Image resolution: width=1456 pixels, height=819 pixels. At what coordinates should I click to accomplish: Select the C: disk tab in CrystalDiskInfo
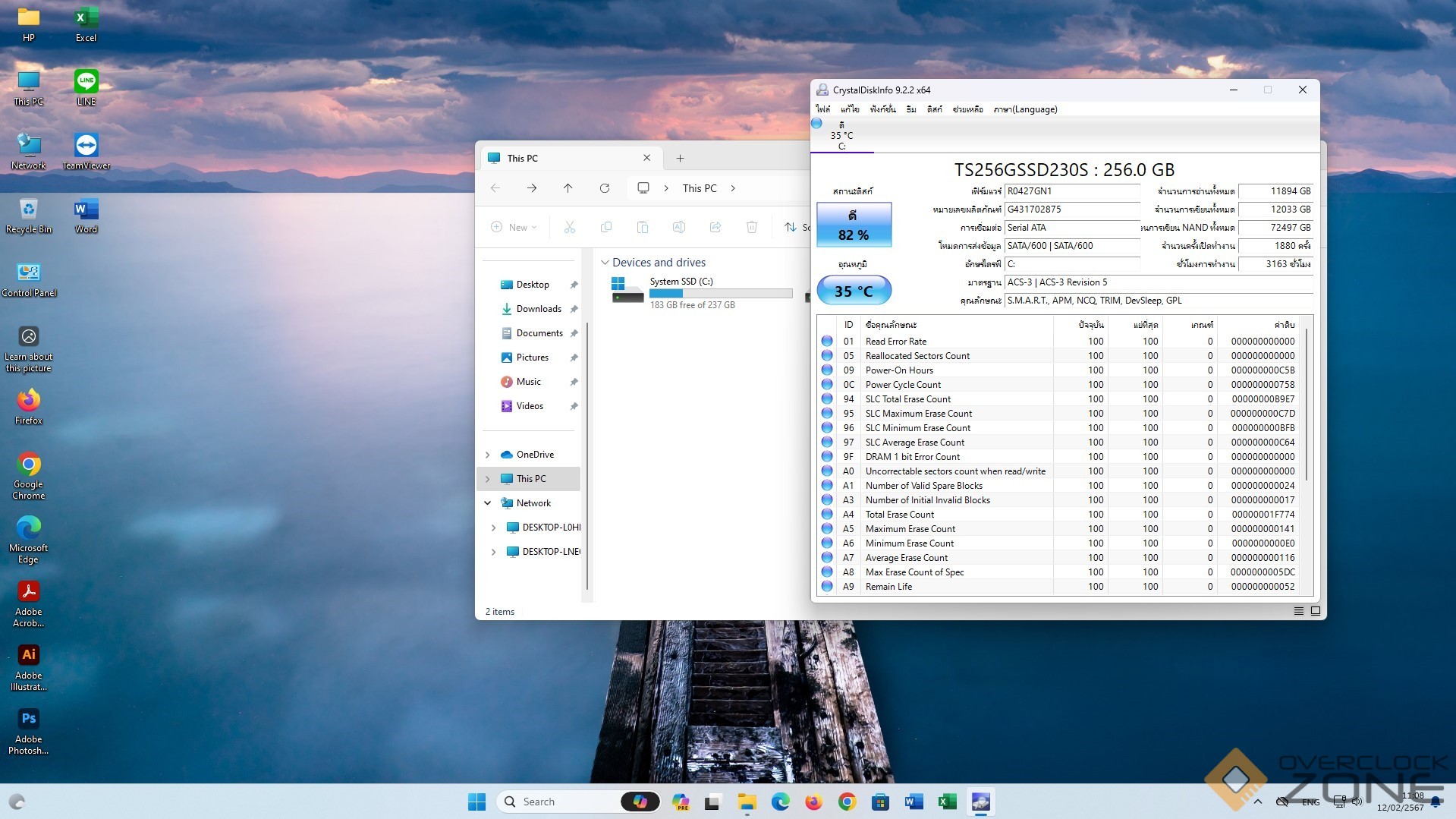coord(842,136)
